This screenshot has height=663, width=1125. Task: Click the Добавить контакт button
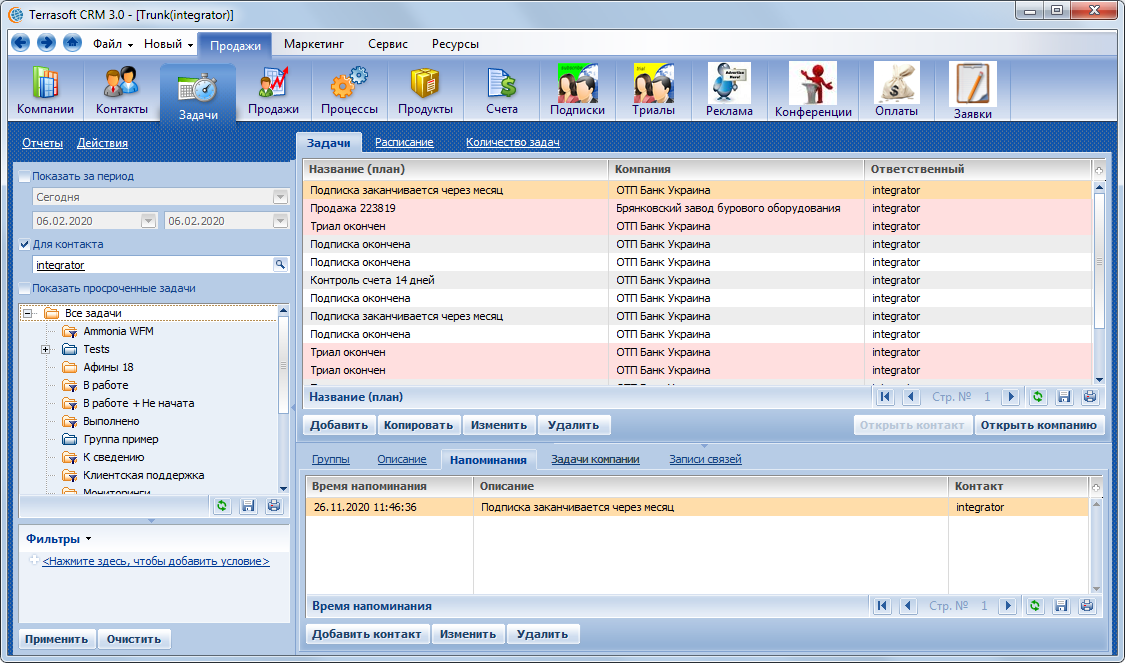[x=368, y=634]
